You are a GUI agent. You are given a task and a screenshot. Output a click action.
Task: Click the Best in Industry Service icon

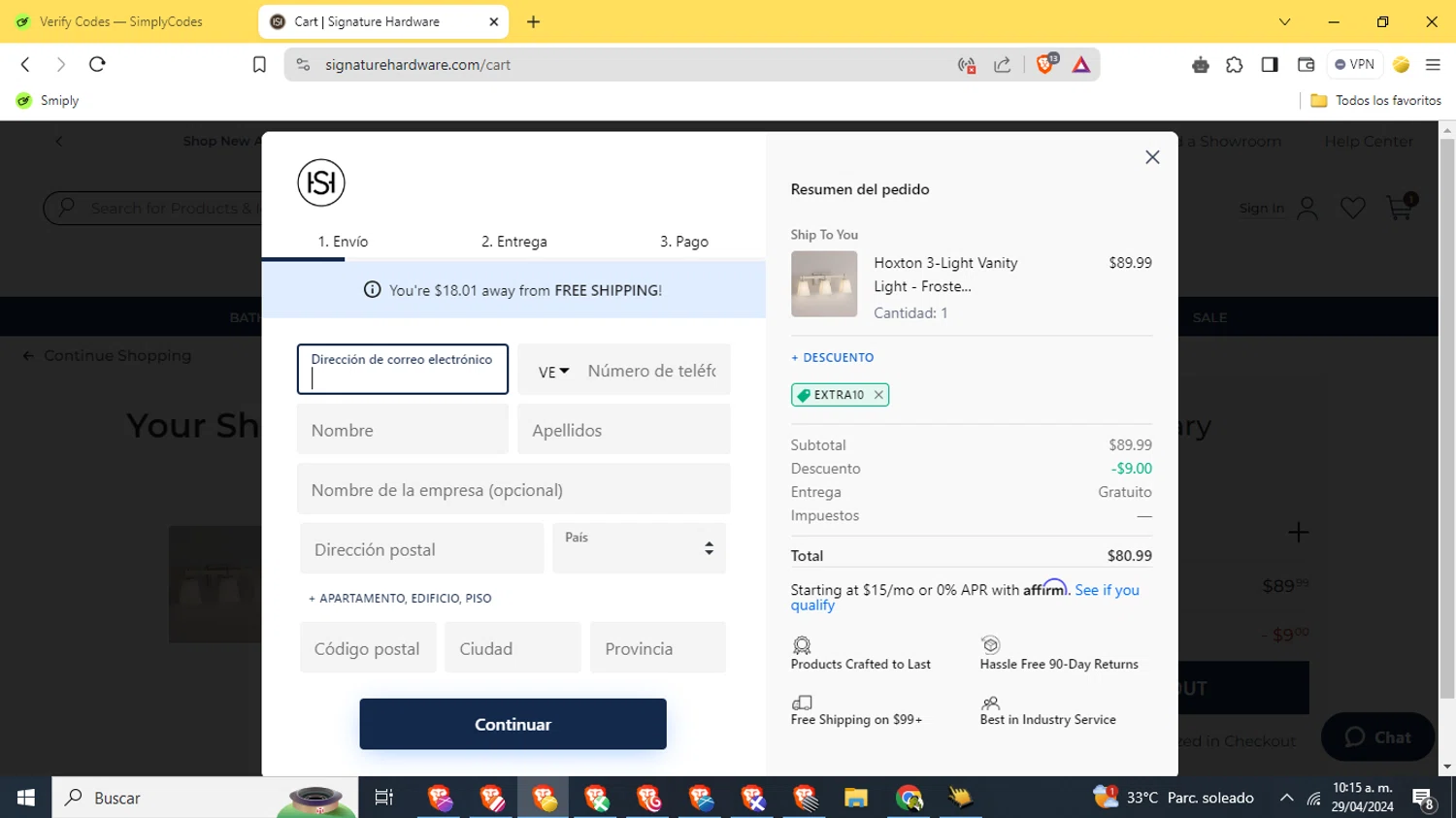[x=990, y=703]
